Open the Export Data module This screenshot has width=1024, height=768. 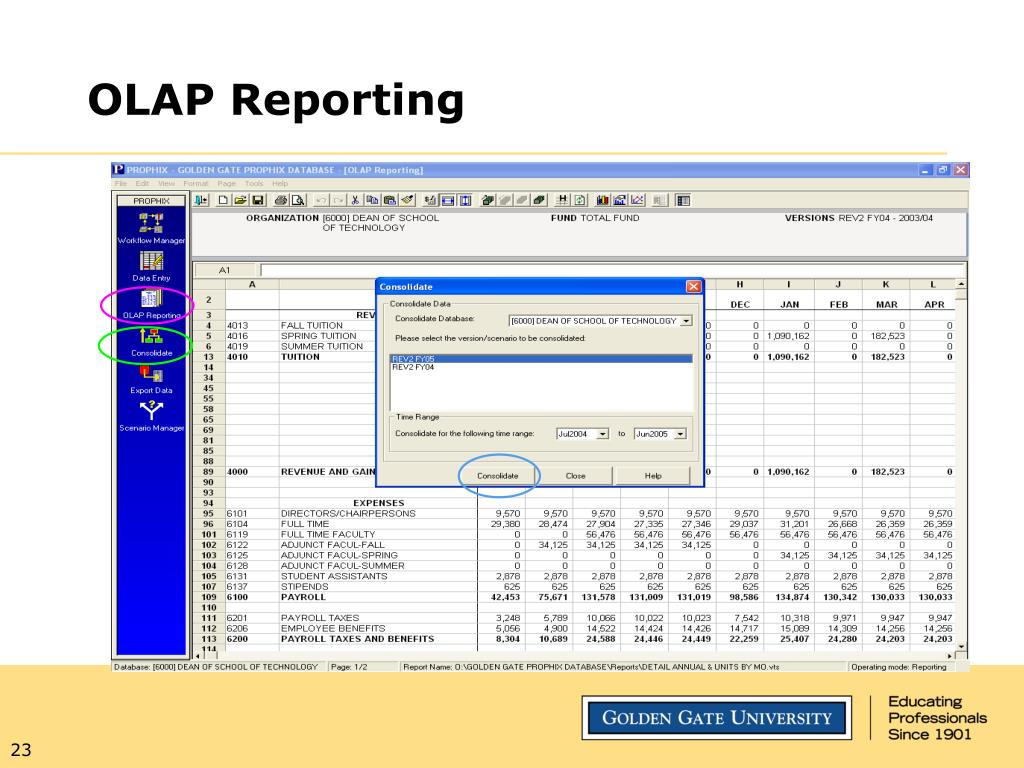[152, 379]
